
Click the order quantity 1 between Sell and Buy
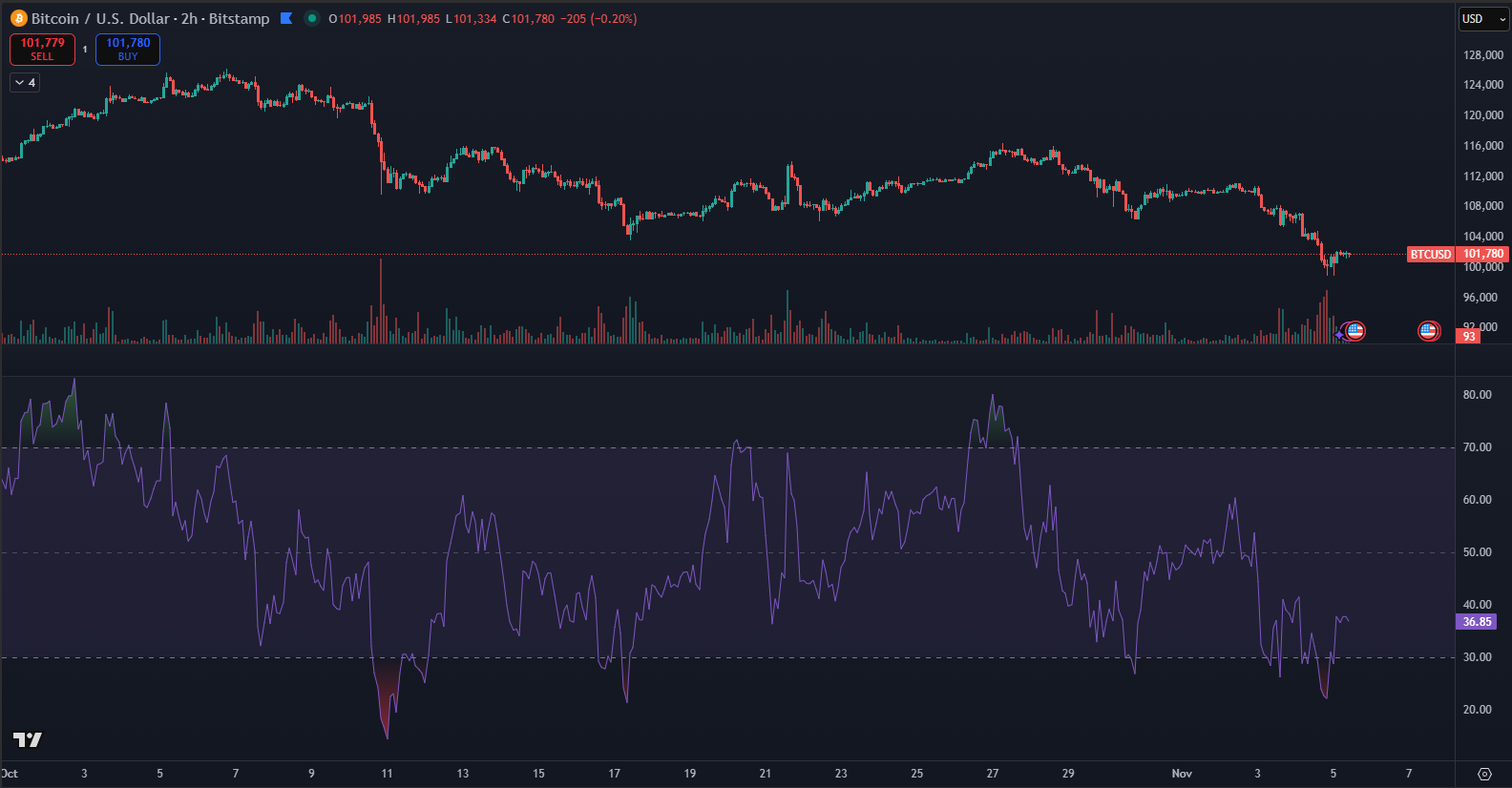tap(85, 50)
